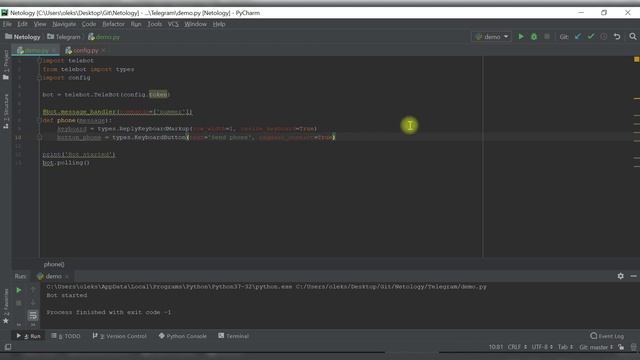The image size is (640, 360).
Task: Open the VCS menu
Action: tap(173, 24)
